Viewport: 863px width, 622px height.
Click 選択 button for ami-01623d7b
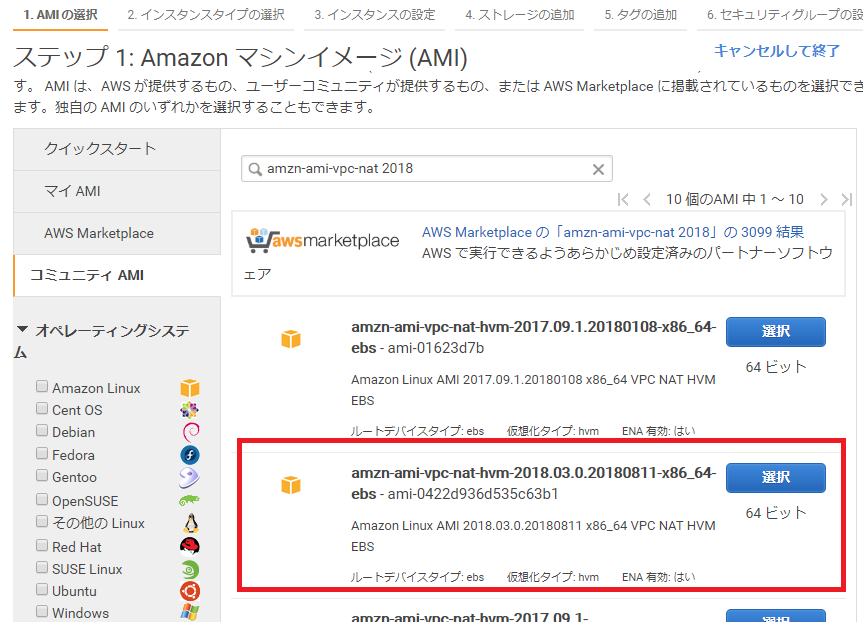click(x=775, y=332)
